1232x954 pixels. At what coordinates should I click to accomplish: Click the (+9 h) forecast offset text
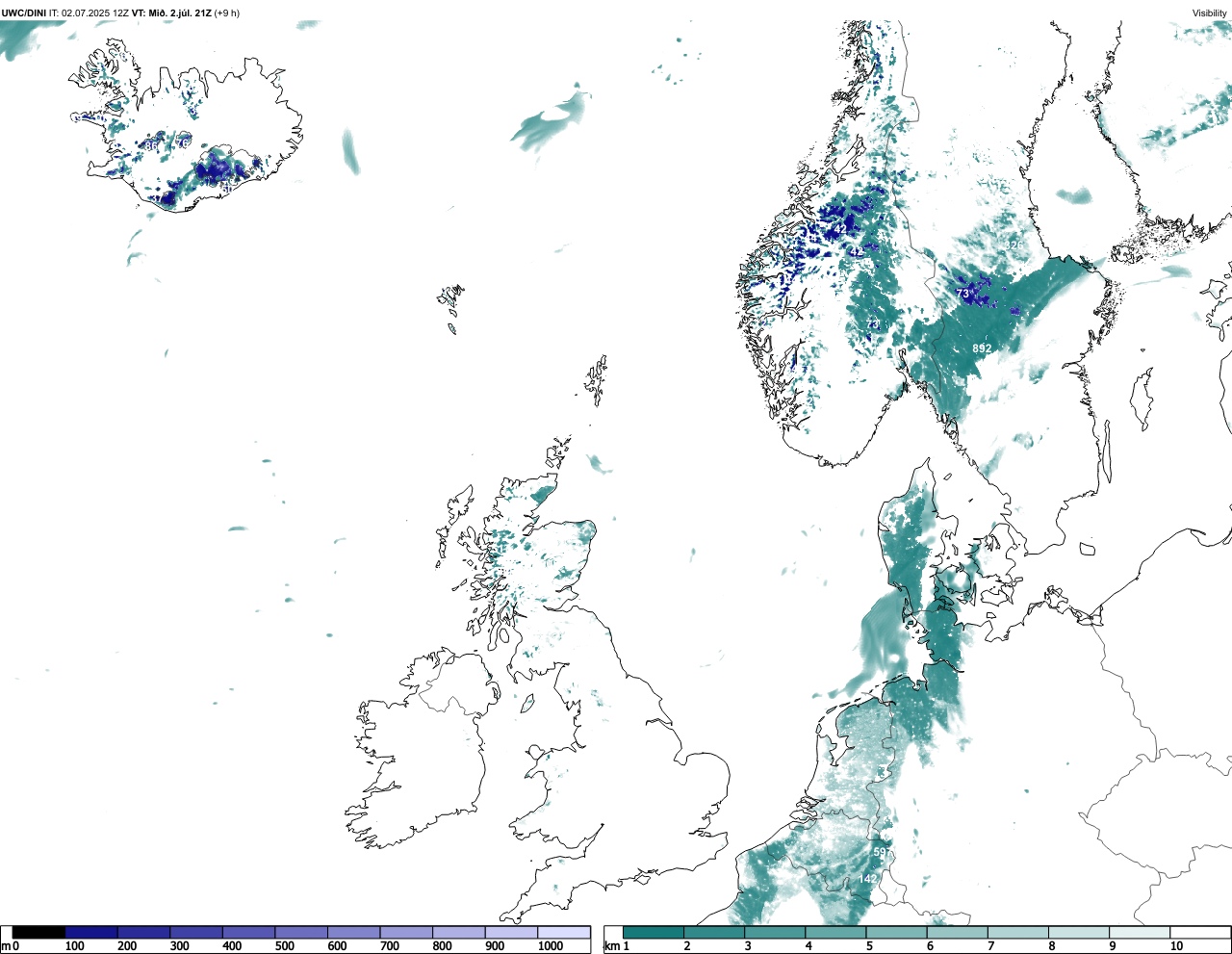tap(227, 13)
